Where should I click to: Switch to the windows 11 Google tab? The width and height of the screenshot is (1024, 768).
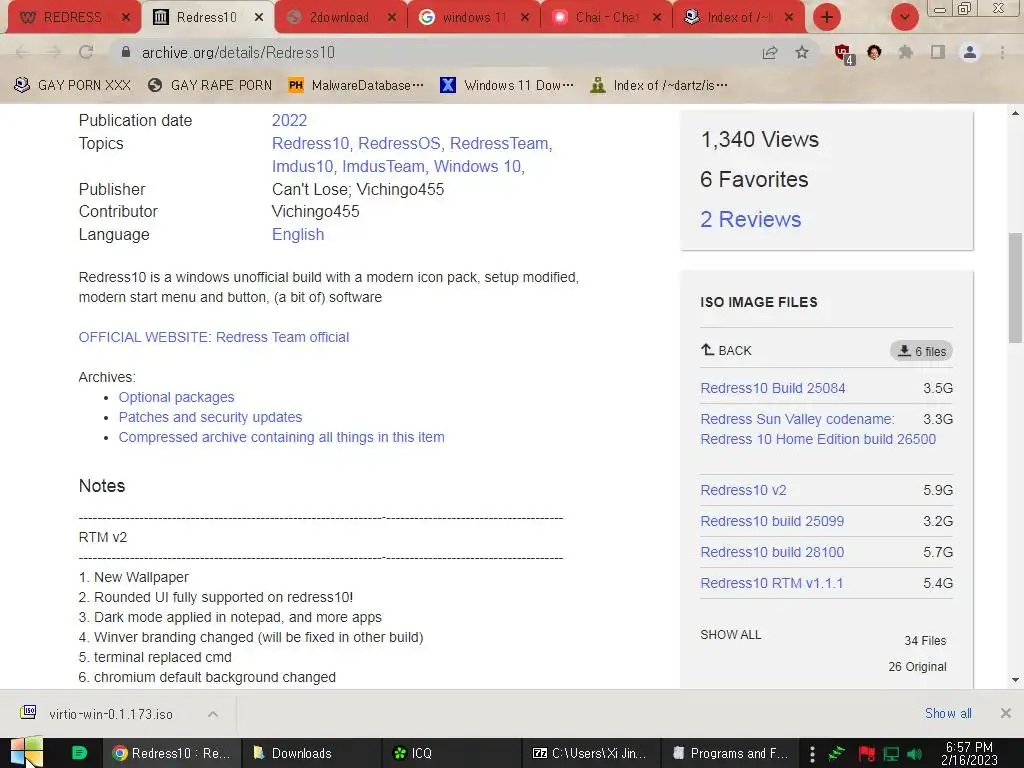(x=474, y=18)
